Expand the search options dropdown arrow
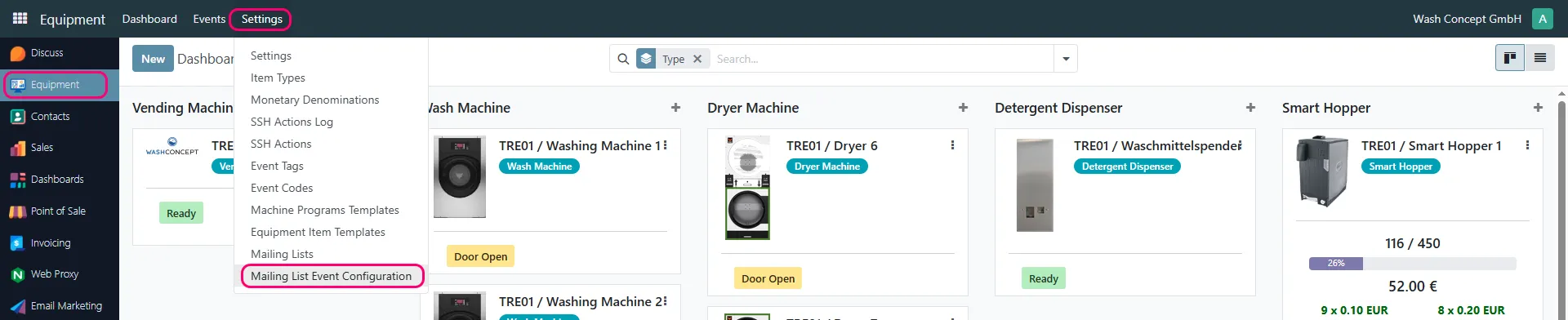The image size is (1568, 320). click(x=1066, y=59)
